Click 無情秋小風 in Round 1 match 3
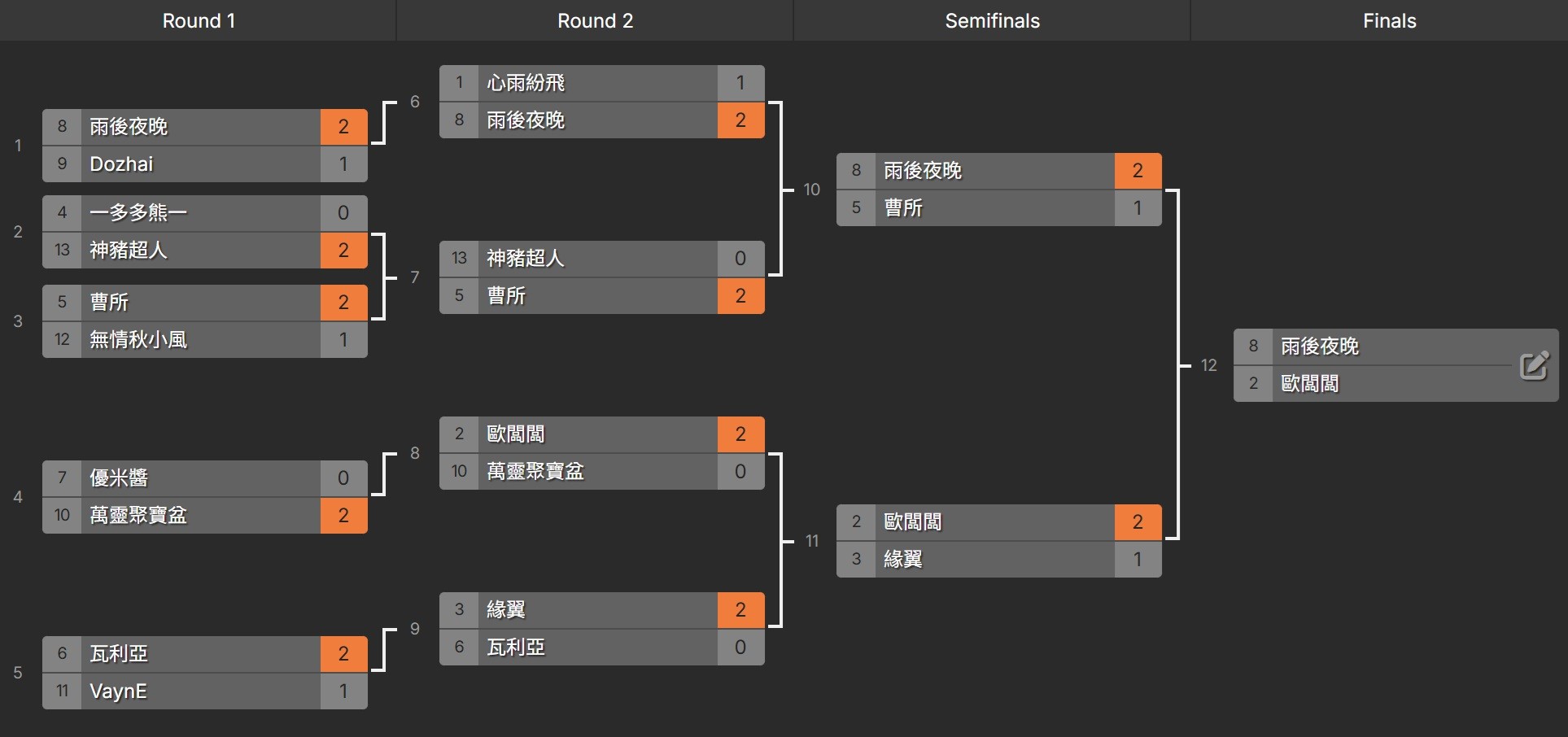 point(138,340)
